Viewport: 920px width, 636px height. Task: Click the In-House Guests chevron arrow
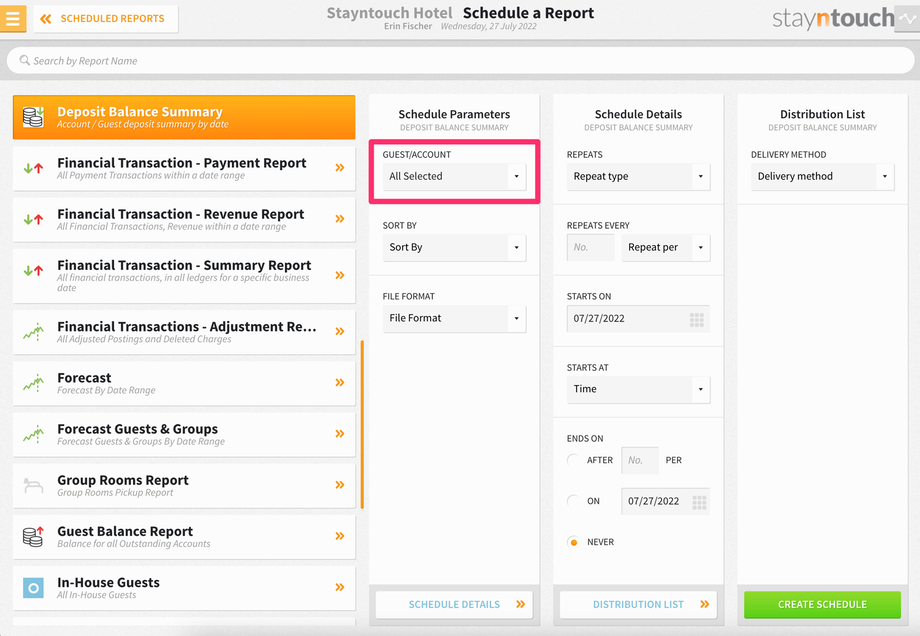click(x=340, y=587)
